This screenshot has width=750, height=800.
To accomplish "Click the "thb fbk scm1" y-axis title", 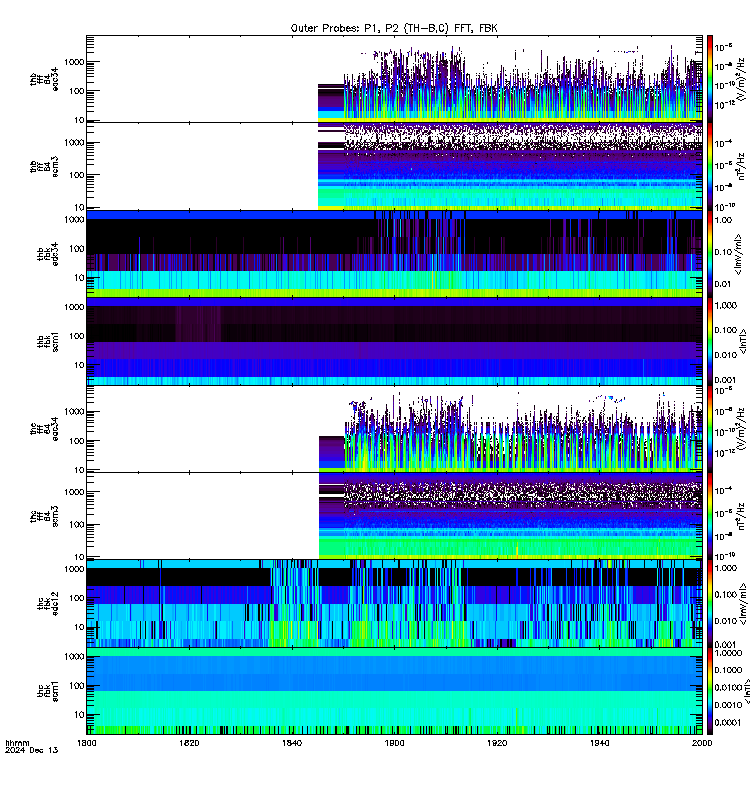I will [x=48, y=341].
